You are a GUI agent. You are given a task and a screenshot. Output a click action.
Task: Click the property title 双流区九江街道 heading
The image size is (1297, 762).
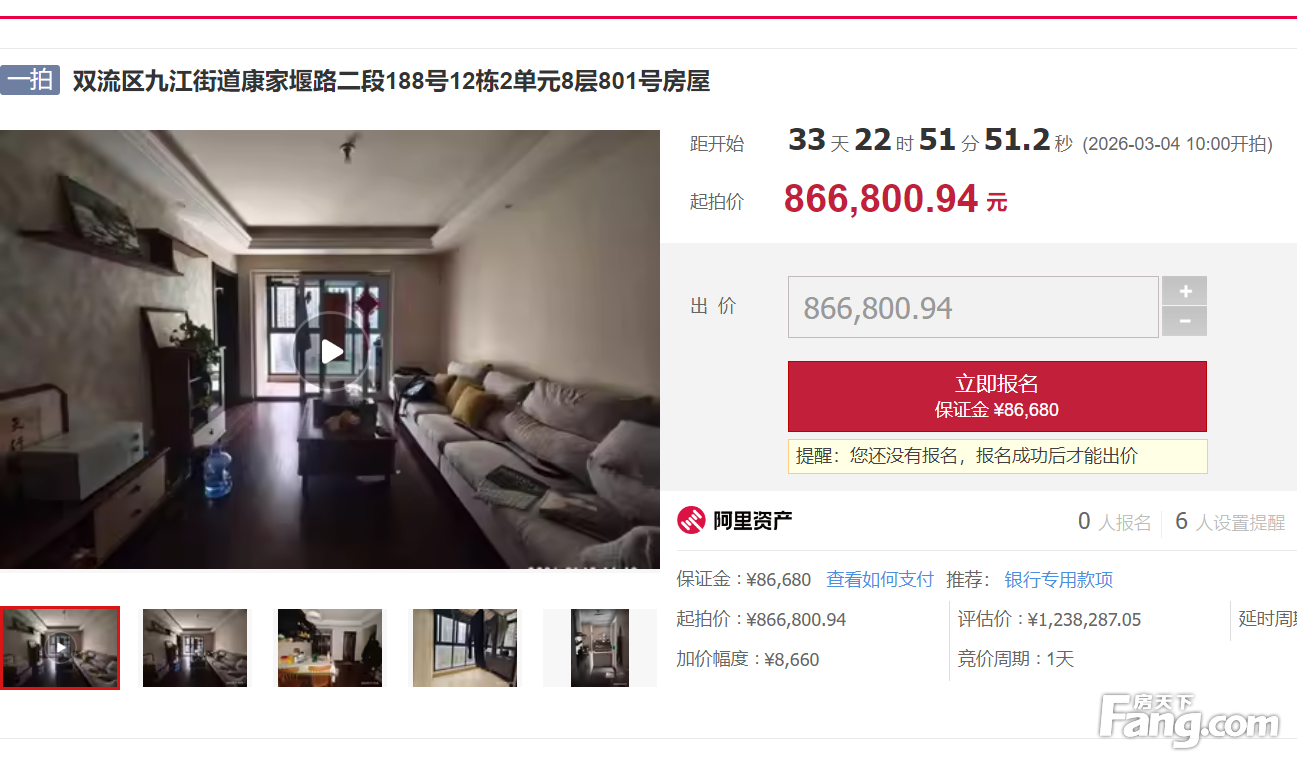(x=391, y=81)
